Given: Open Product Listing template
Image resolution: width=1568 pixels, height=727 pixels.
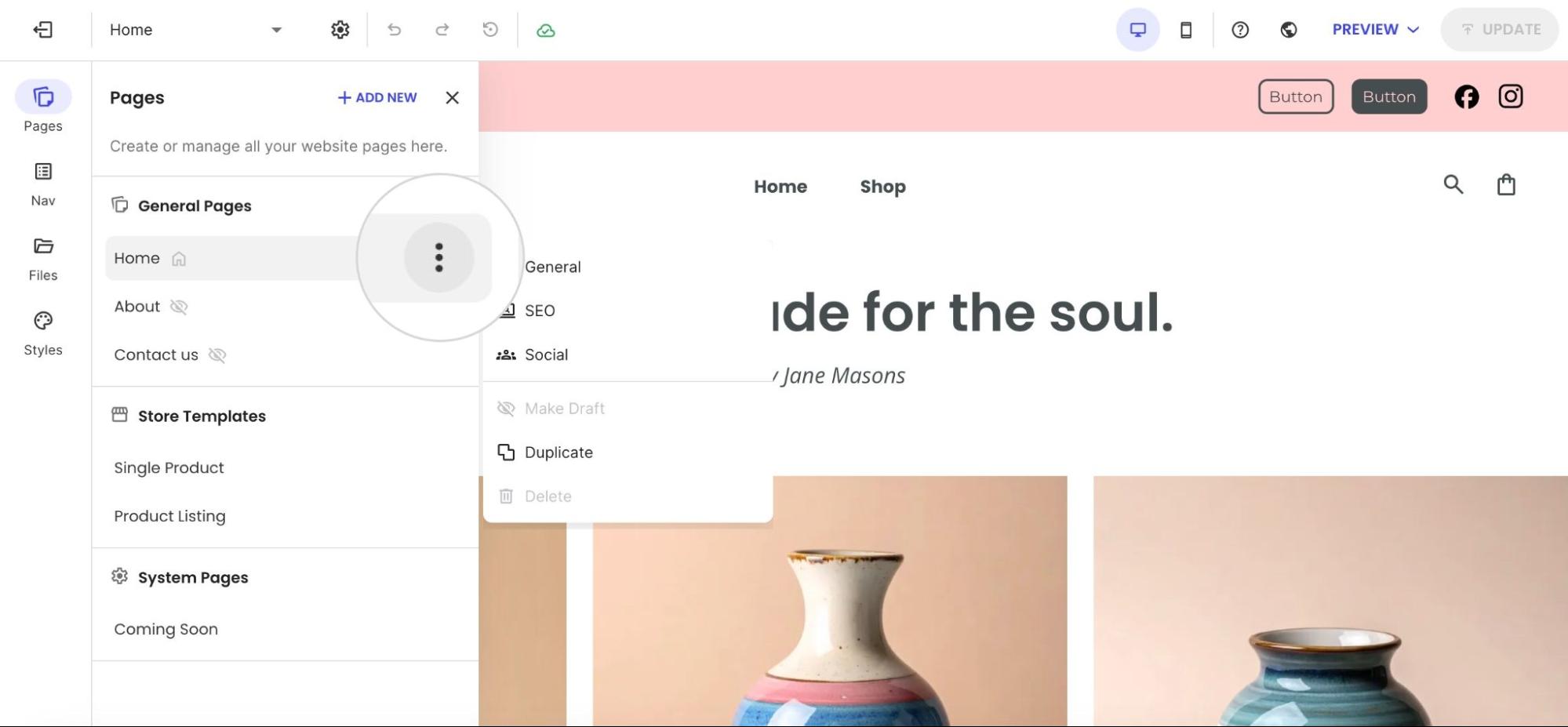Looking at the screenshot, I should (169, 517).
